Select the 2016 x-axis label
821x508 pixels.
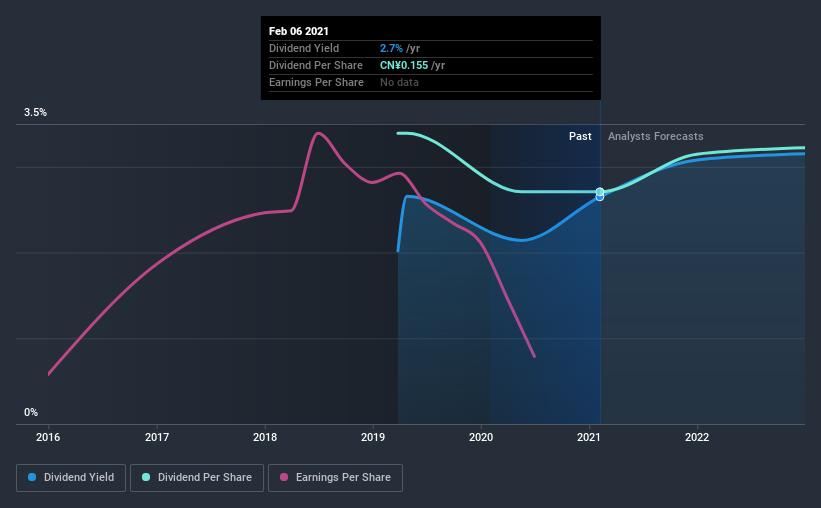(x=48, y=437)
